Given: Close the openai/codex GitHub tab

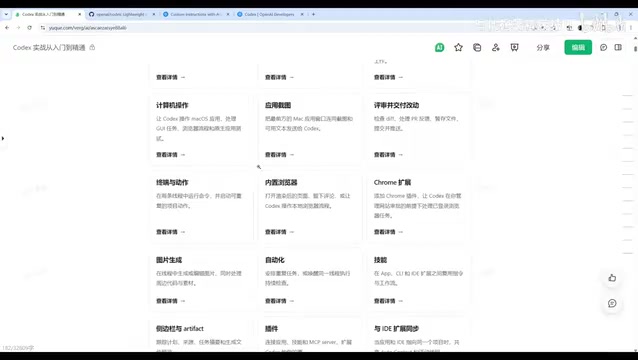Looking at the screenshot, I should tap(153, 14).
